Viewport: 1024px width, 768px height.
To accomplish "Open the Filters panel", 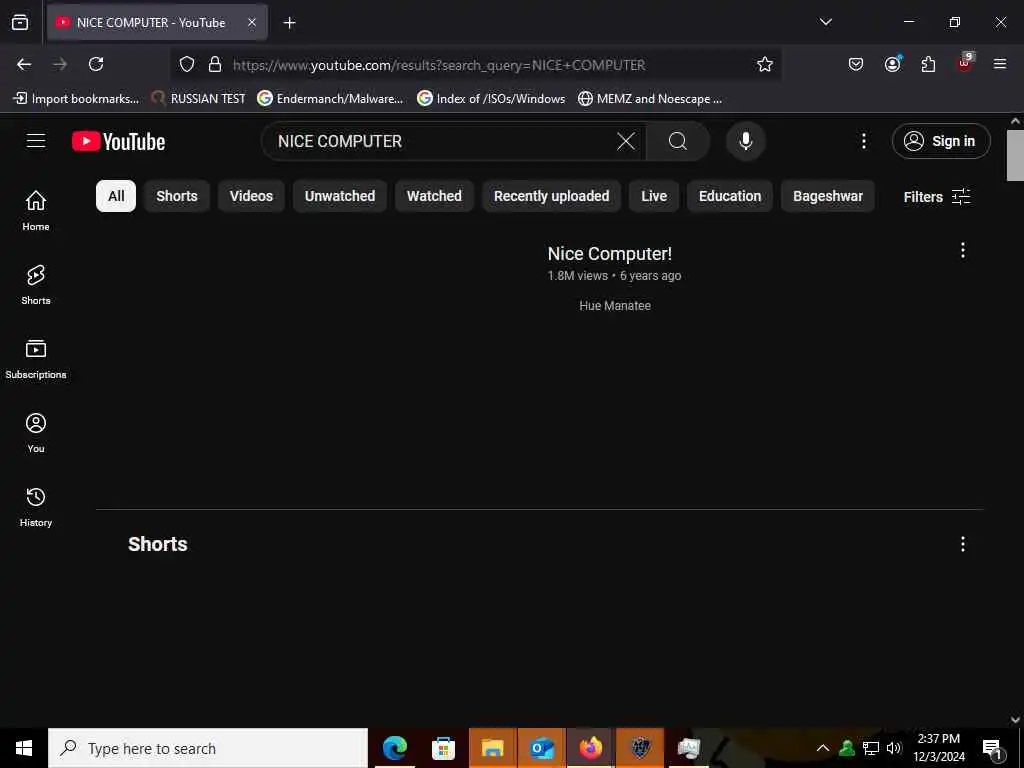I will [936, 197].
